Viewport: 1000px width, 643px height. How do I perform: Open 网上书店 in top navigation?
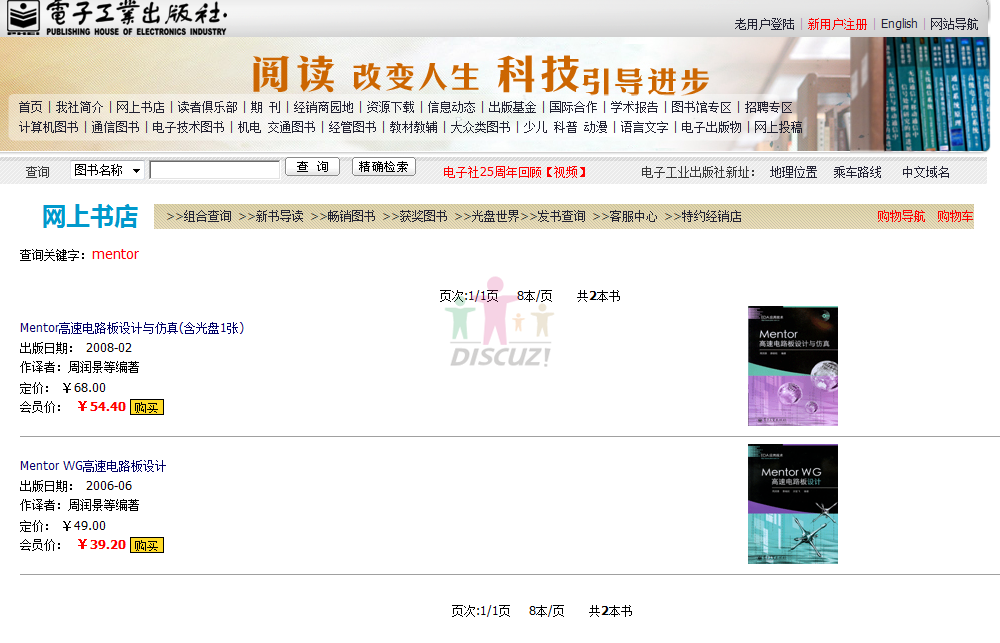click(140, 107)
